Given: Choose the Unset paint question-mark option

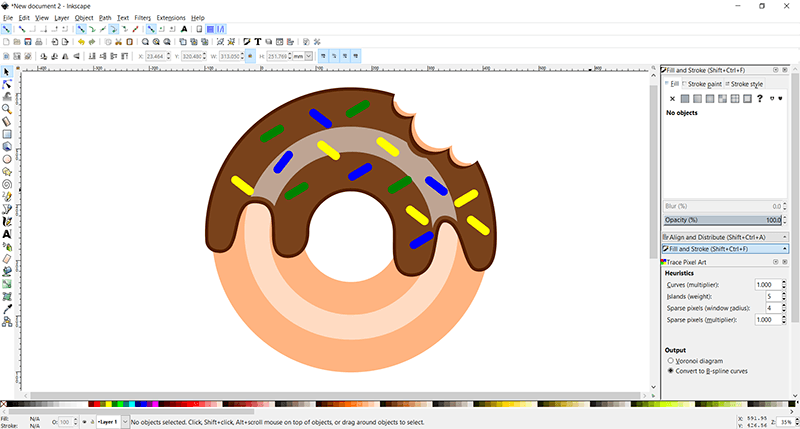Looking at the screenshot, I should point(760,99).
